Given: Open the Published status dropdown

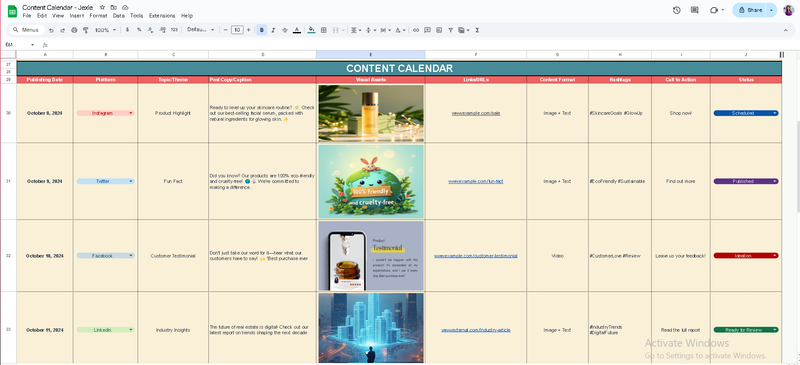Looking at the screenshot, I should [775, 181].
